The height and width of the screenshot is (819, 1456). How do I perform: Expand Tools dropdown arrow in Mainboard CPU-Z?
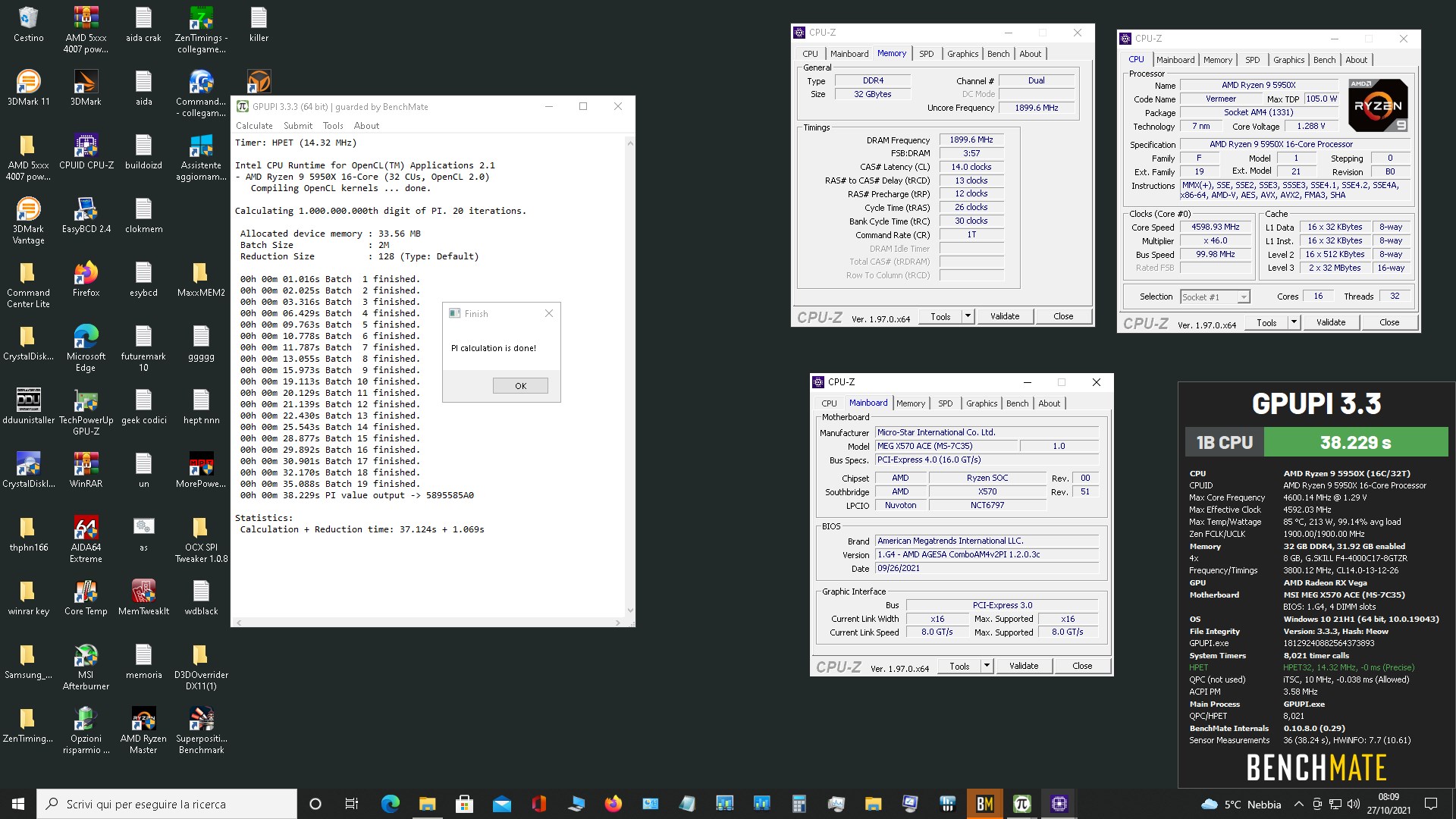tap(987, 666)
